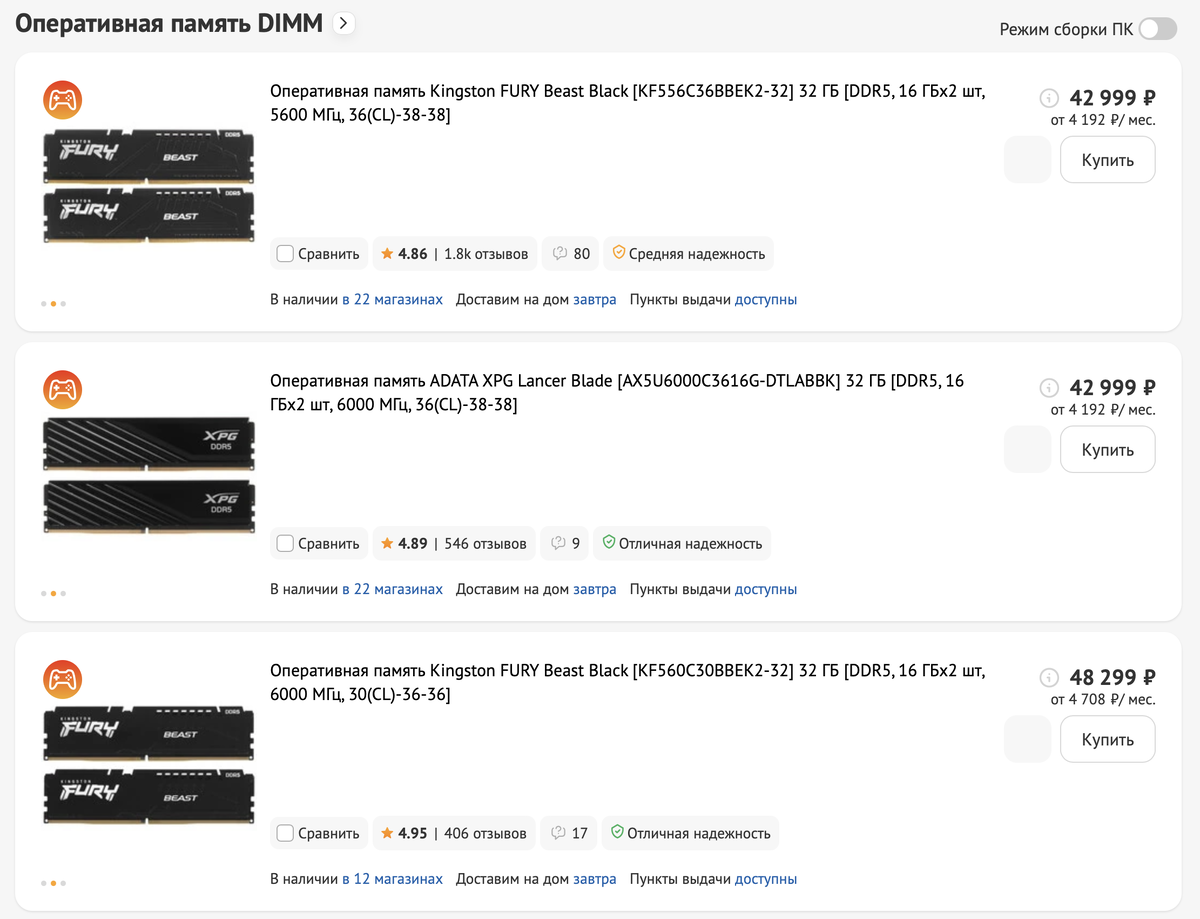
Task: Open comments bubble showing 17
Action: (x=569, y=833)
